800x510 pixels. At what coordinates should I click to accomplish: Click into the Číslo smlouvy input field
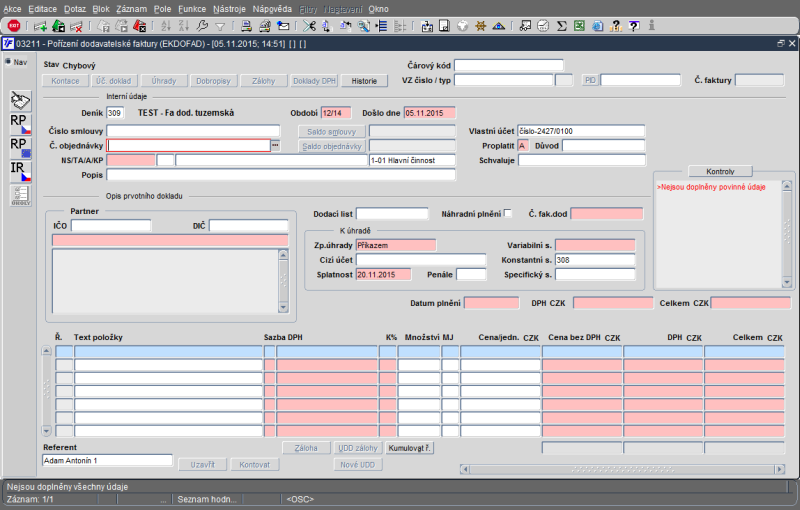coord(193,131)
